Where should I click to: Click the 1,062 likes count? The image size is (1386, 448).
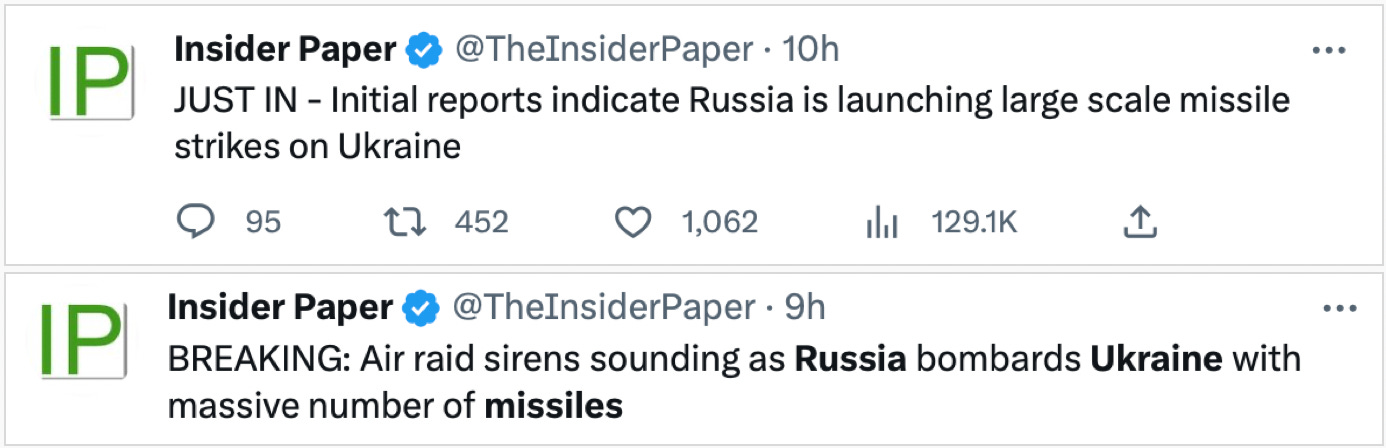(719, 222)
